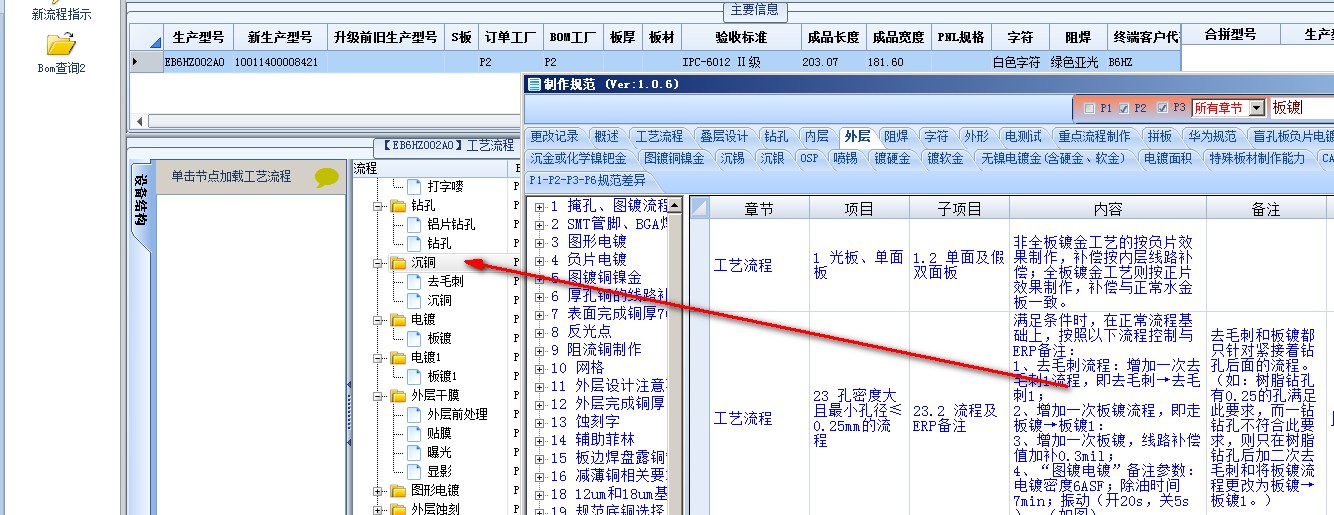Open the Bom查询2 folder icon
The image size is (1334, 515).
[61, 43]
